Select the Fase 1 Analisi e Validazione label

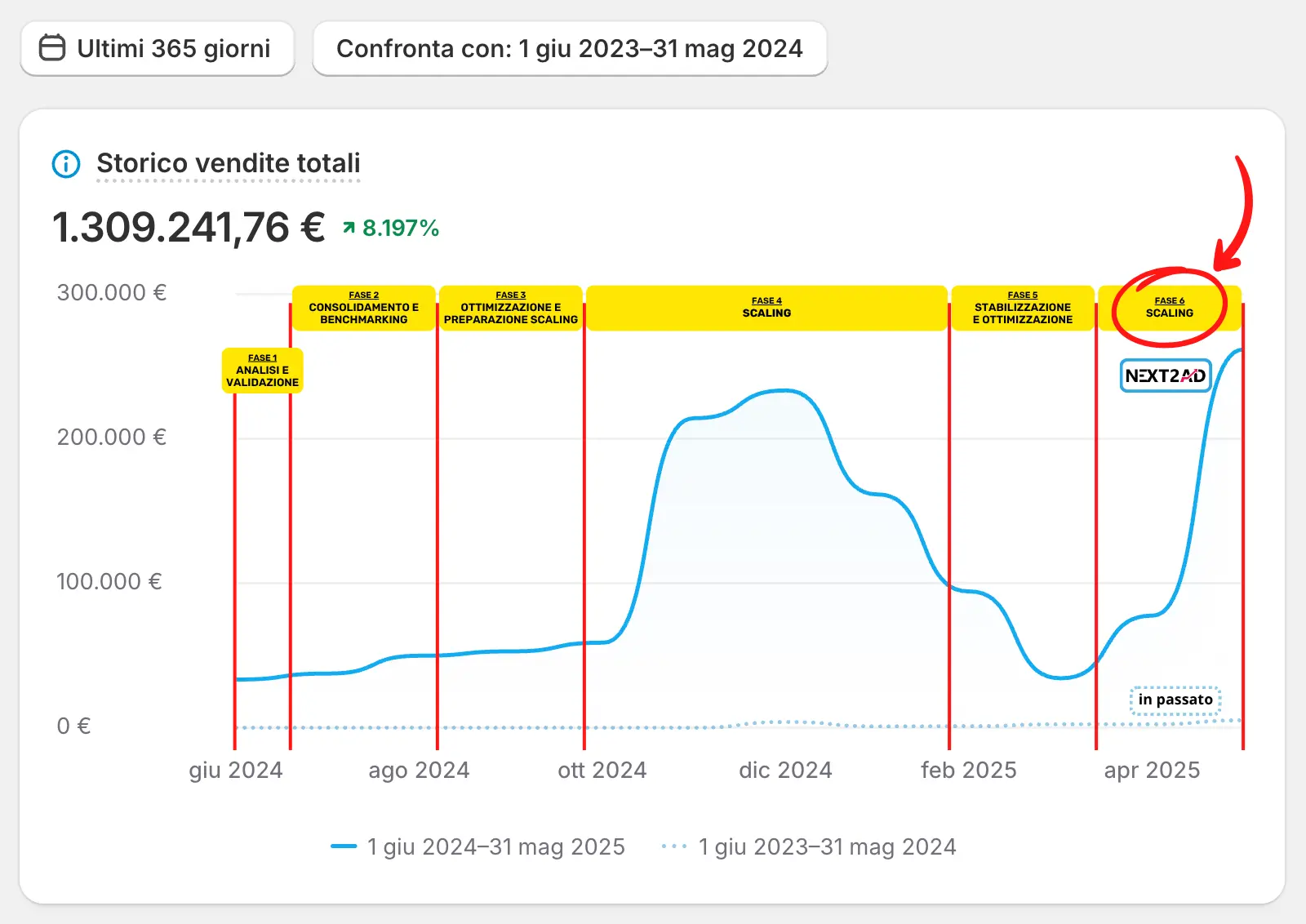[262, 371]
